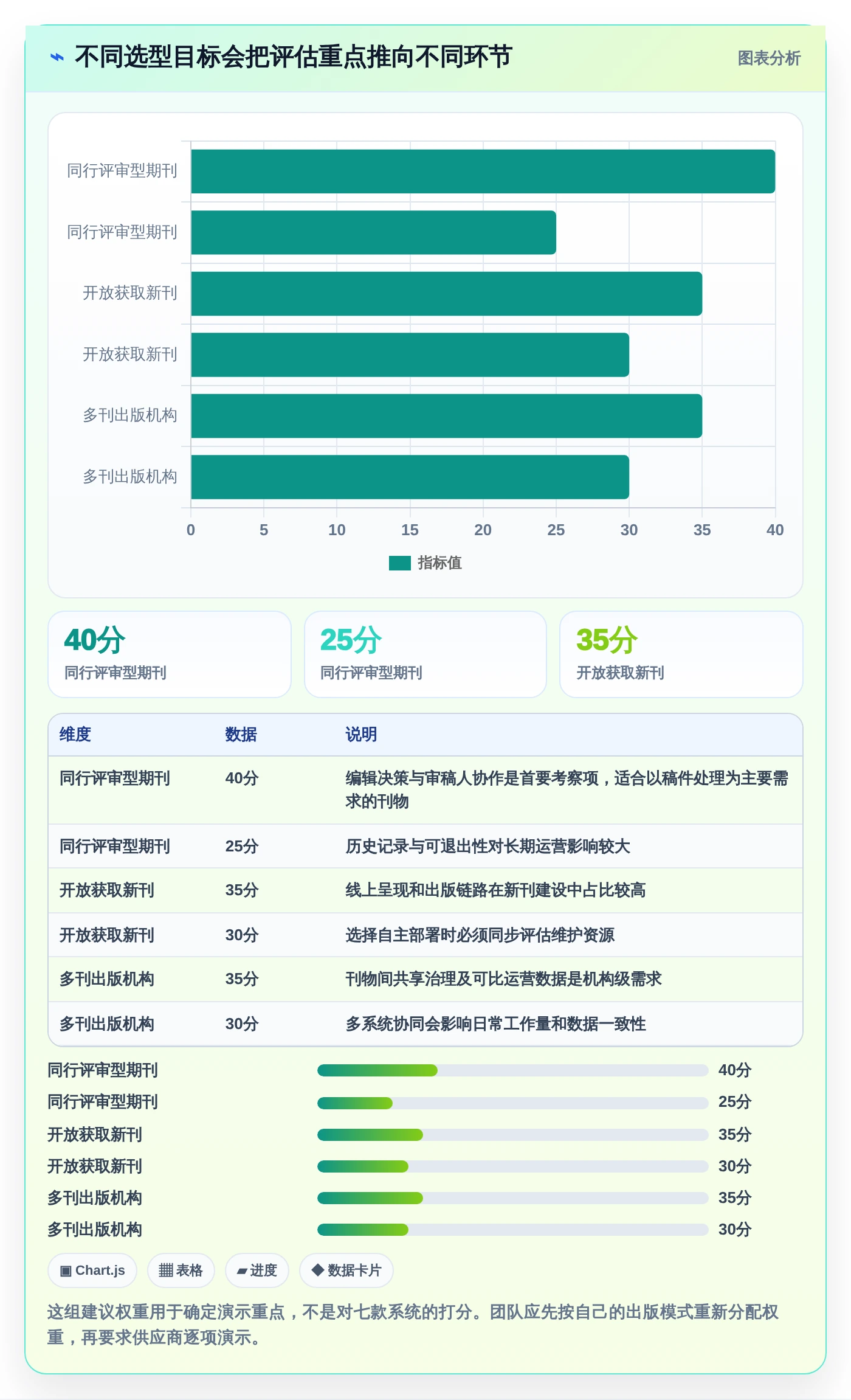The width and height of the screenshot is (851, 1400).
Task: Select the row describing 多系统协同
Action: coord(425,1024)
